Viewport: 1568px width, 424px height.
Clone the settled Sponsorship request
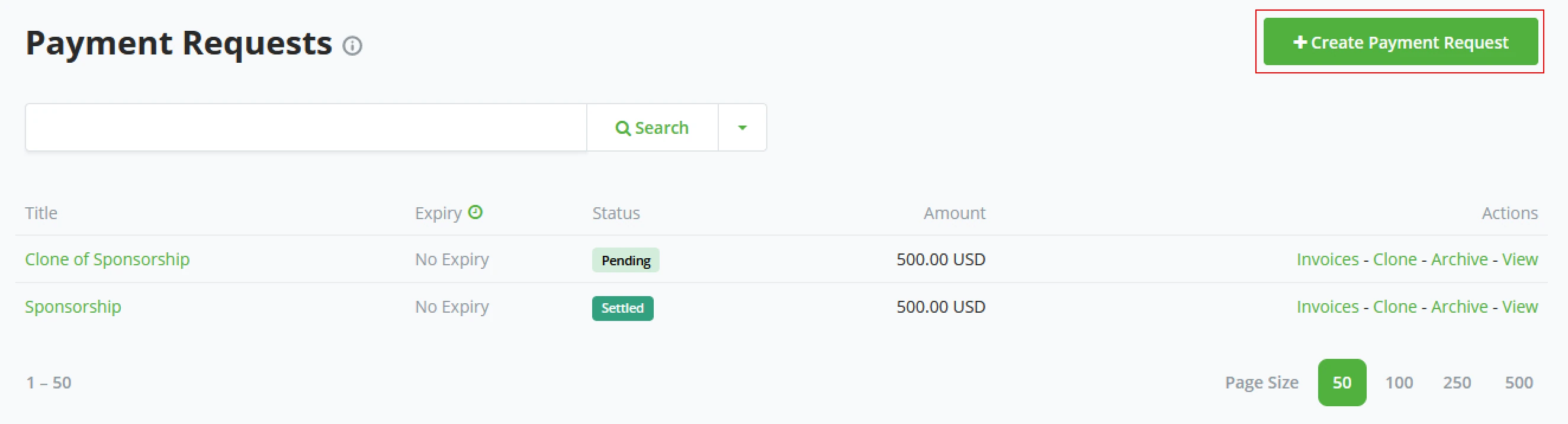[x=1395, y=307]
